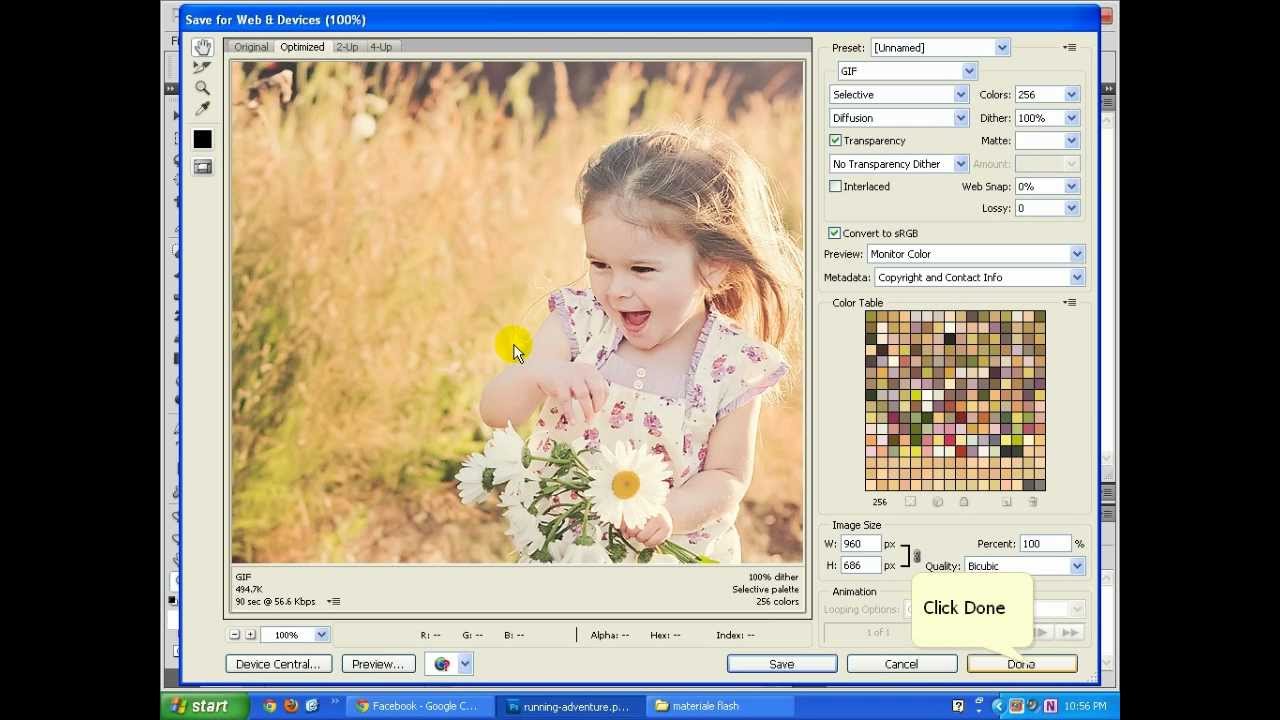Open the Color Table palette menu
This screenshot has width=1280, height=720.
[1069, 302]
